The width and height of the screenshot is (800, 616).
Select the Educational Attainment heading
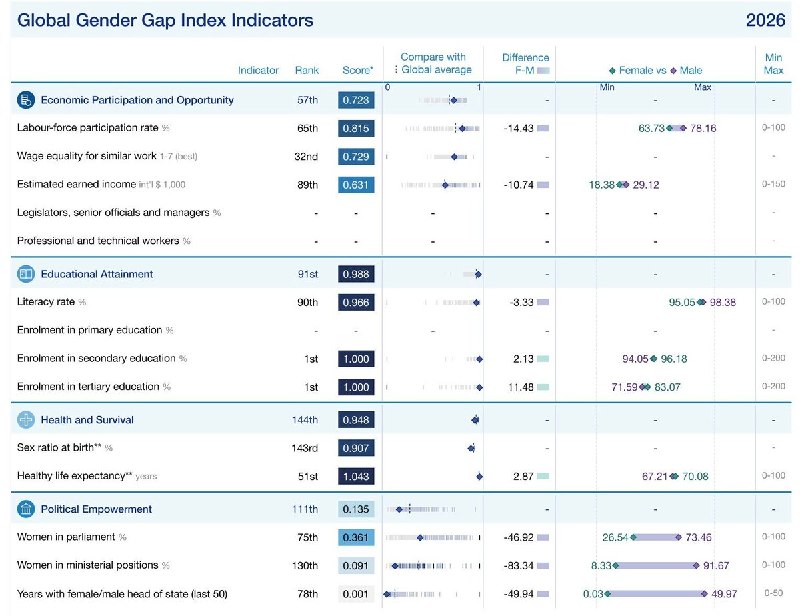(97, 274)
